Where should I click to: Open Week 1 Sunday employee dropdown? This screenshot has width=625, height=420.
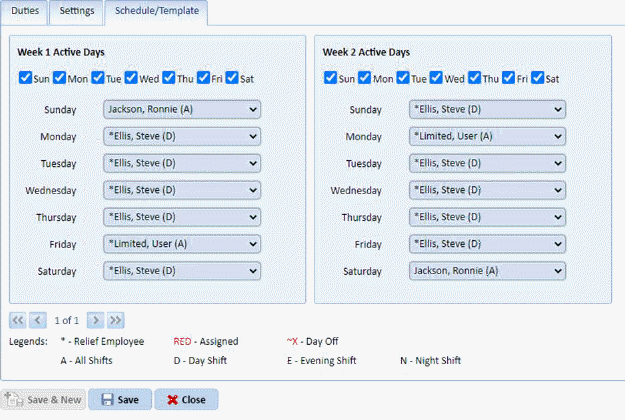(182, 109)
